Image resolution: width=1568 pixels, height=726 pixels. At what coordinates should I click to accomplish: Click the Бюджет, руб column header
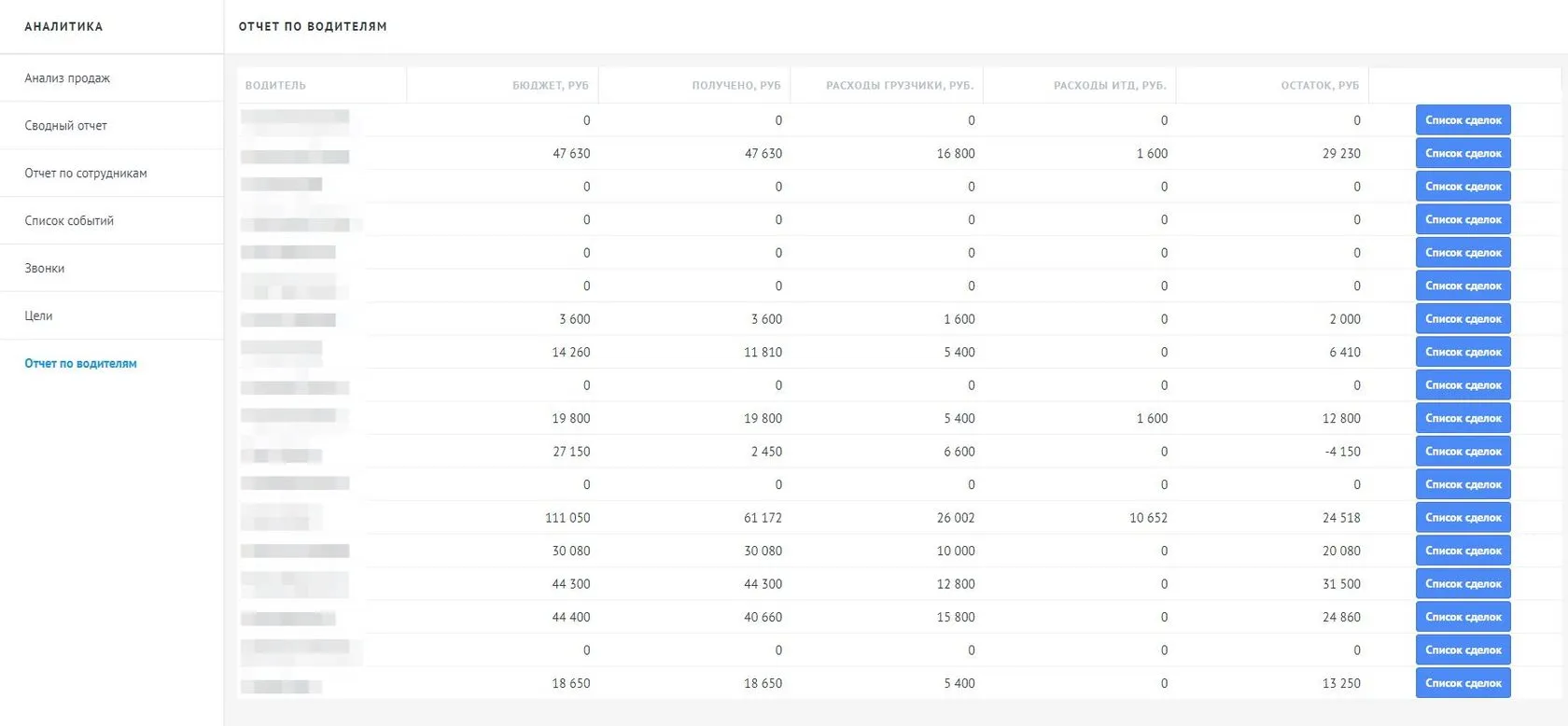click(550, 86)
